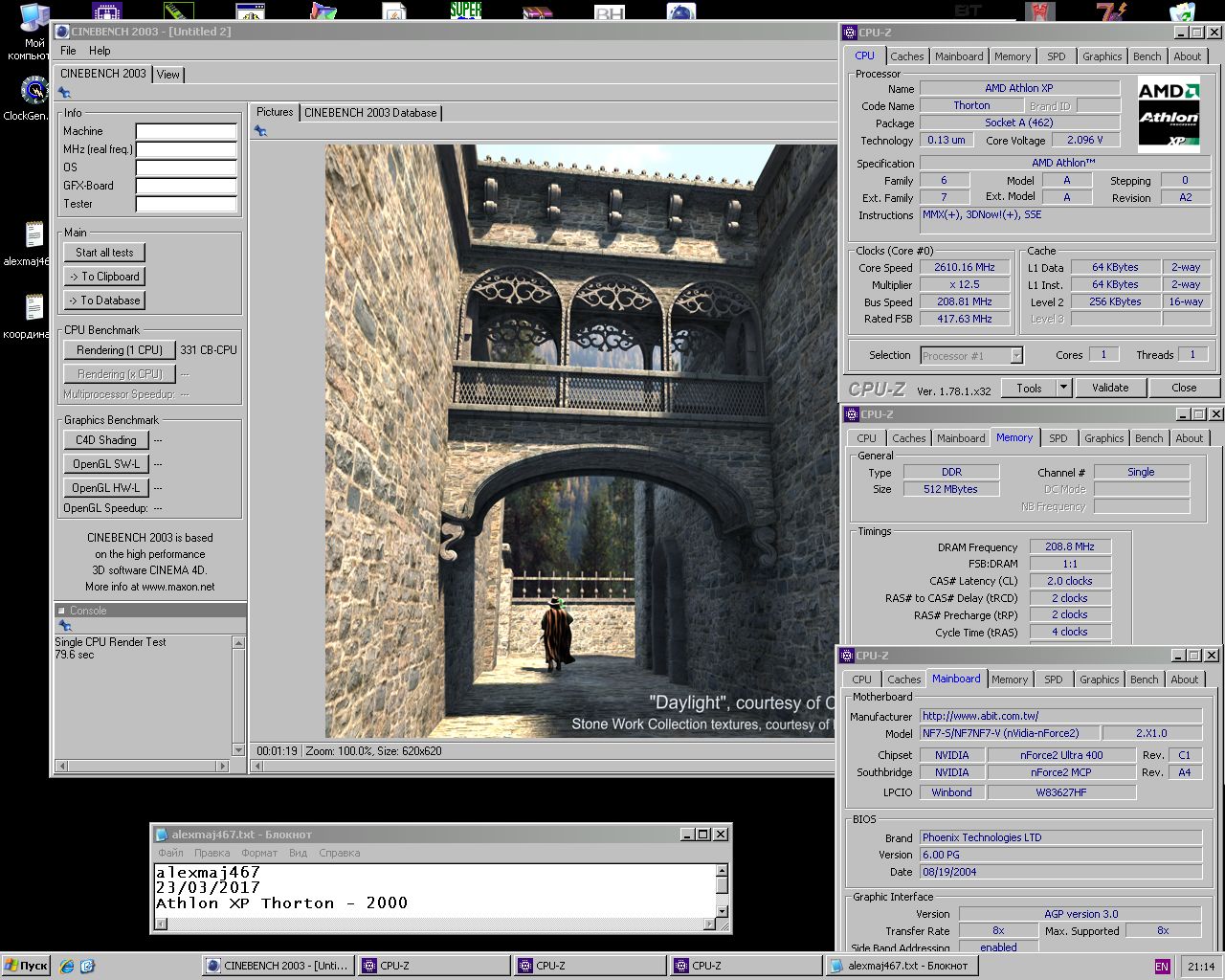Screen dimensions: 1225x980
Task: Click the Tester input field
Action: click(186, 204)
